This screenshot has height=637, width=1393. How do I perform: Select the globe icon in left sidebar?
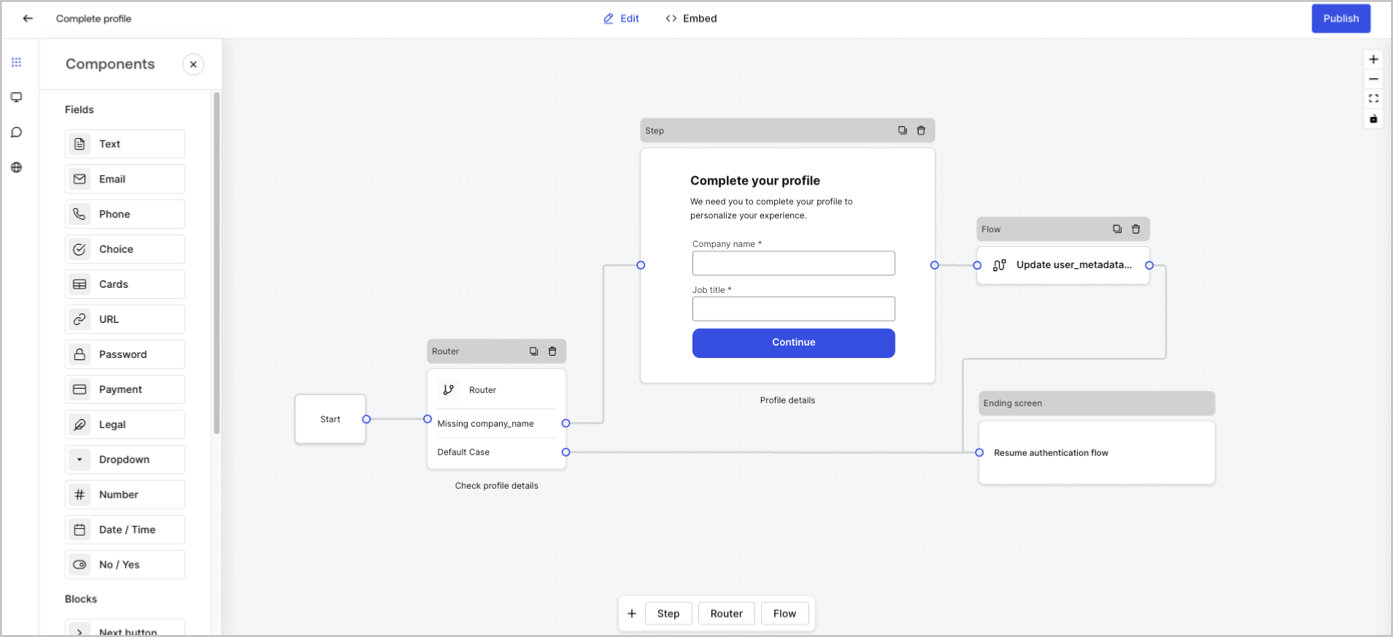click(16, 167)
